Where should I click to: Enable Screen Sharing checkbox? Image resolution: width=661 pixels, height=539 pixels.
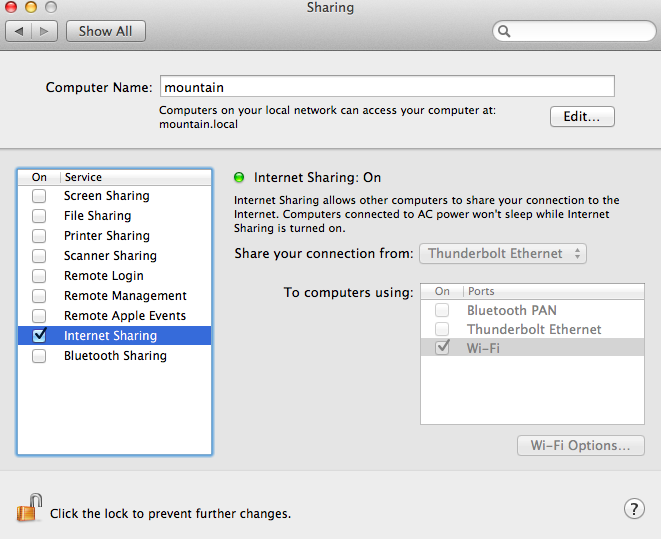(39, 196)
